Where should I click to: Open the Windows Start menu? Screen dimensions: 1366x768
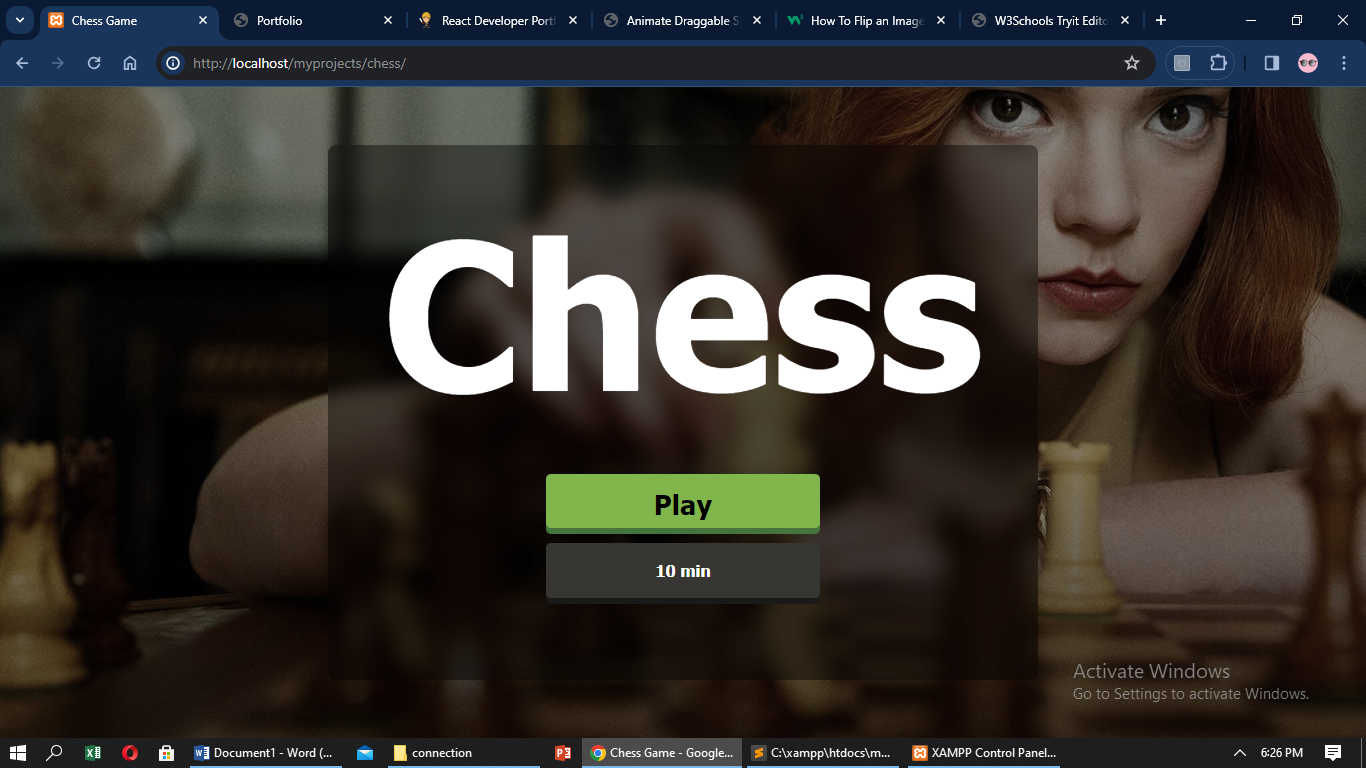[x=17, y=753]
